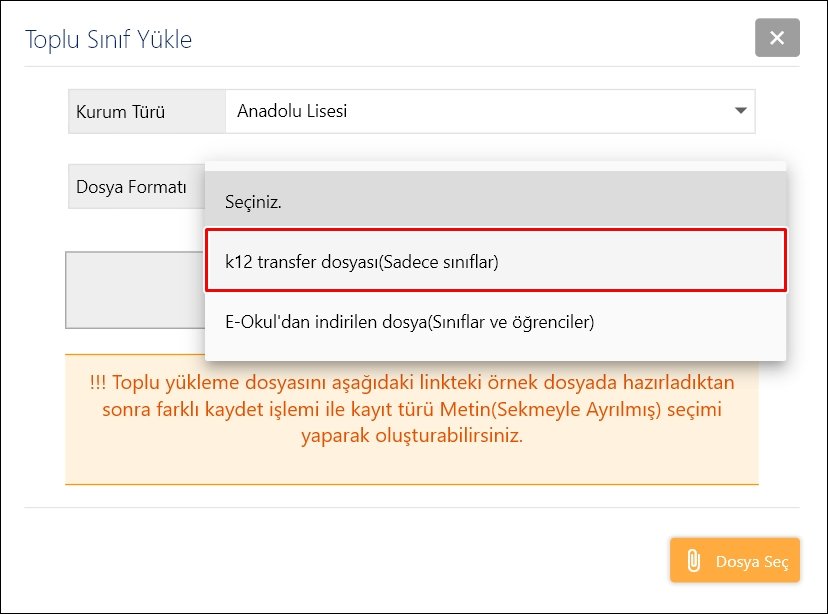Open the Anadolu Lisesi combo box
828x614 pixels.
[x=490, y=111]
